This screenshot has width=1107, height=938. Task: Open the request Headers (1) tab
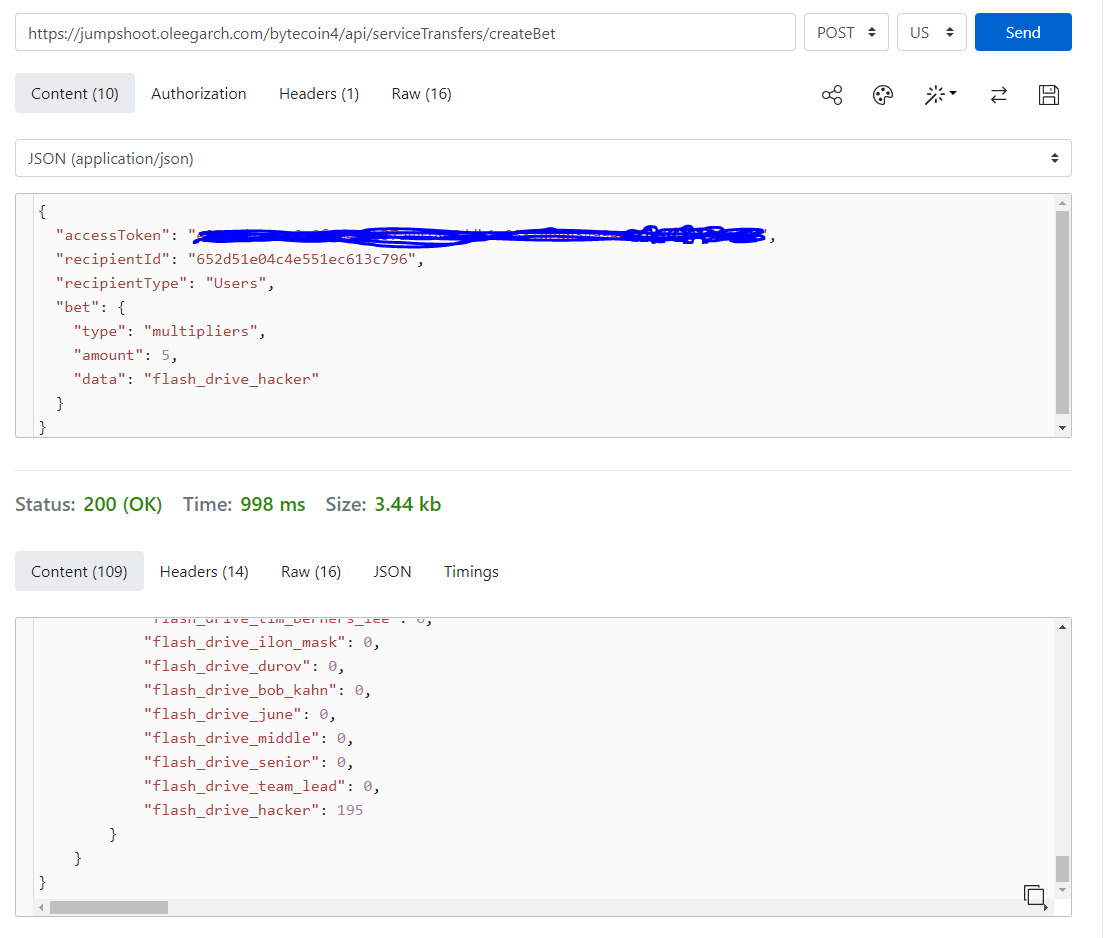319,94
